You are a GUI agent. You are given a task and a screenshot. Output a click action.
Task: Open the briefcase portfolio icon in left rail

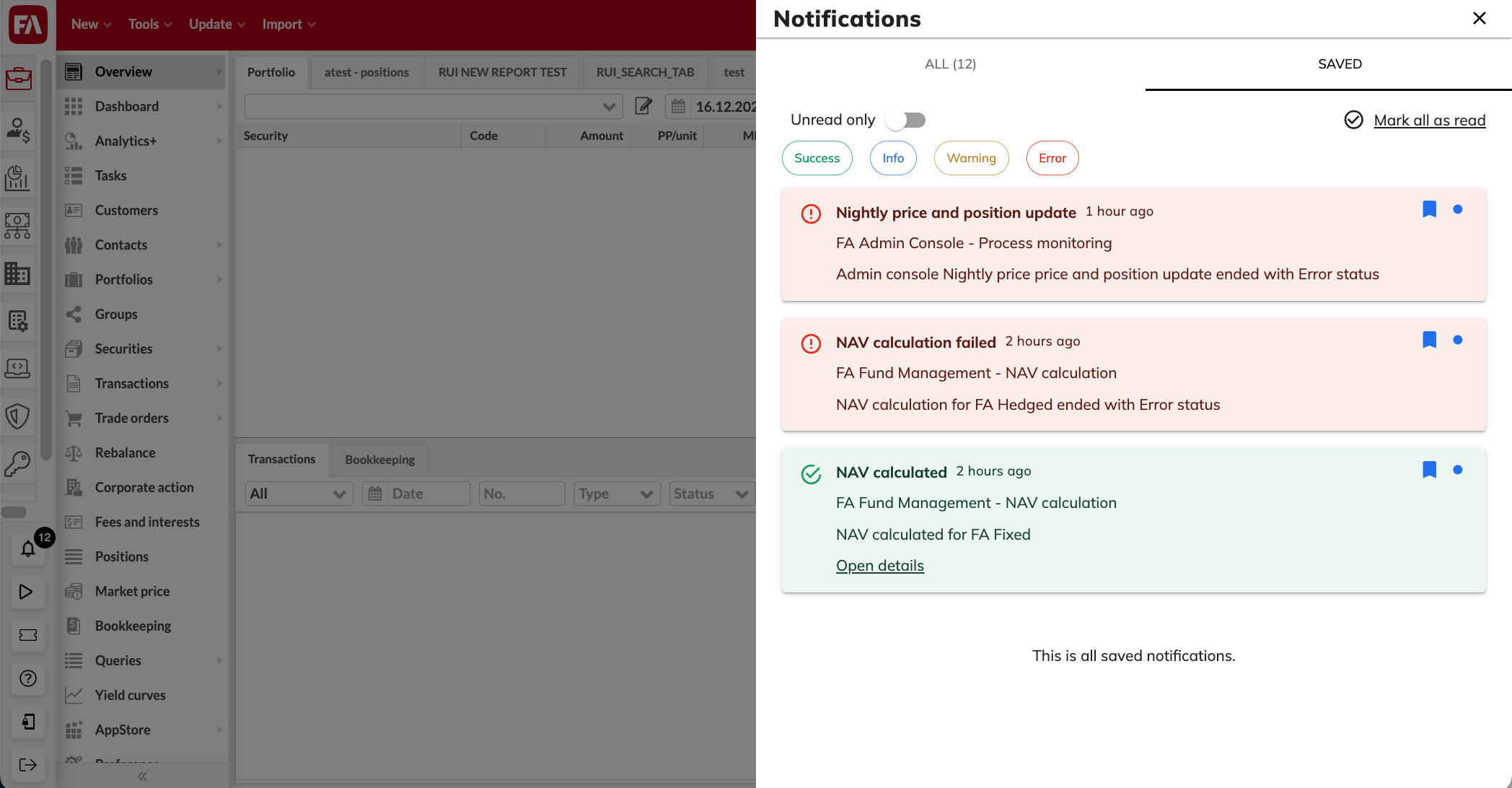[18, 77]
